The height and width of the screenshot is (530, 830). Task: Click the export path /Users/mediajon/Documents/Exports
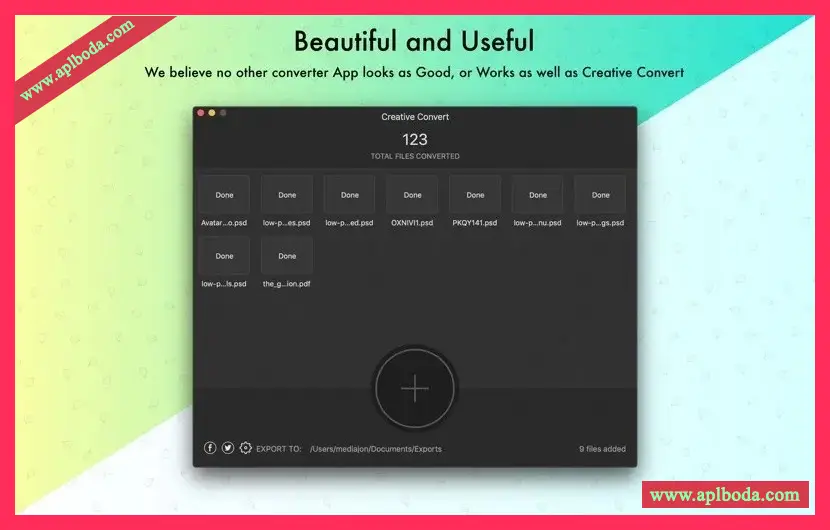point(375,449)
